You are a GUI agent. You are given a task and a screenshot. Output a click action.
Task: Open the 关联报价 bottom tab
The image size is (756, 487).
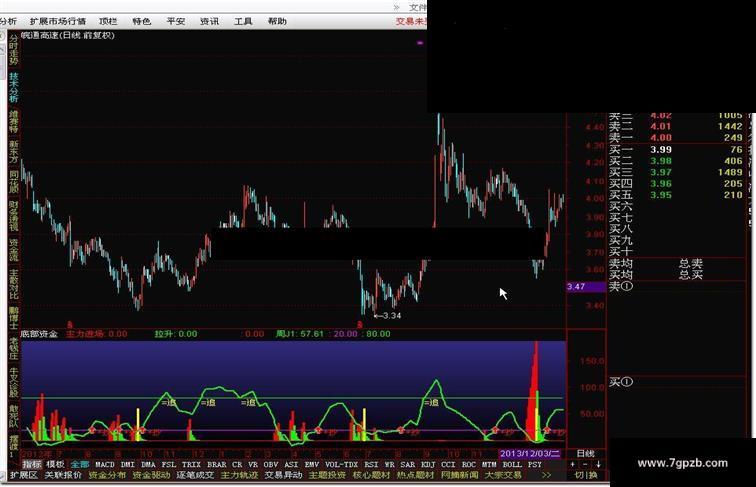[63, 475]
